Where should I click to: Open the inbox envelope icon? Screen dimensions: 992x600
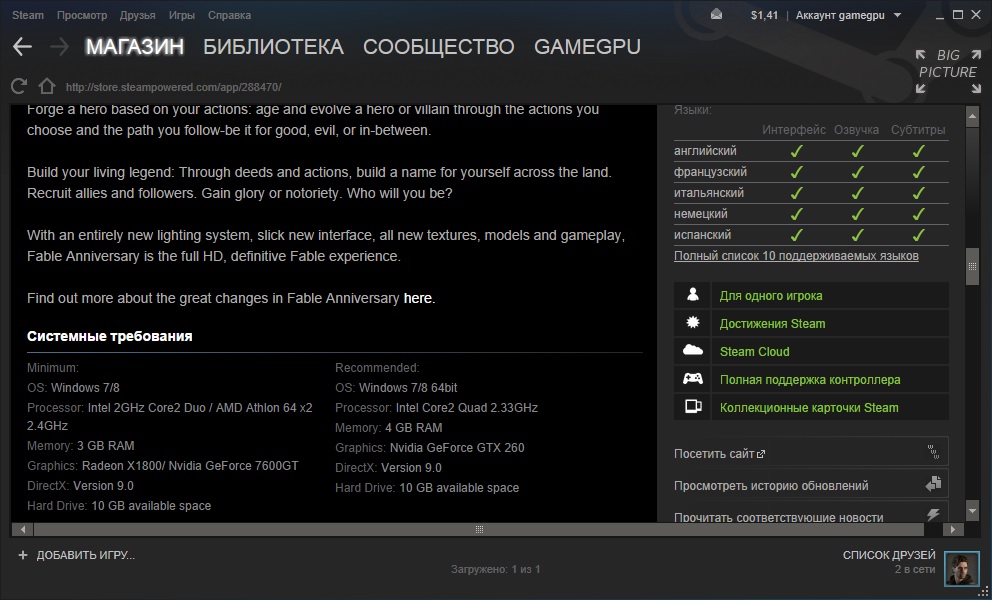716,15
